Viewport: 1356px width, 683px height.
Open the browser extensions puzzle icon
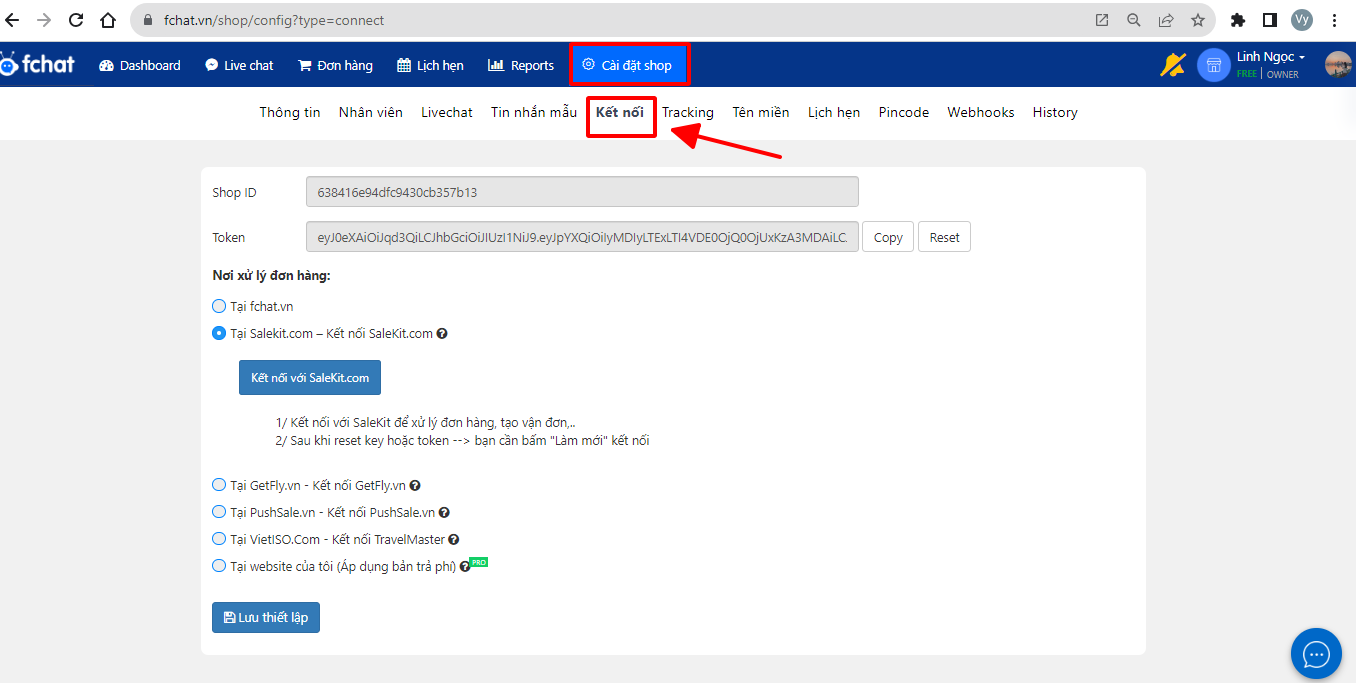coord(1238,20)
